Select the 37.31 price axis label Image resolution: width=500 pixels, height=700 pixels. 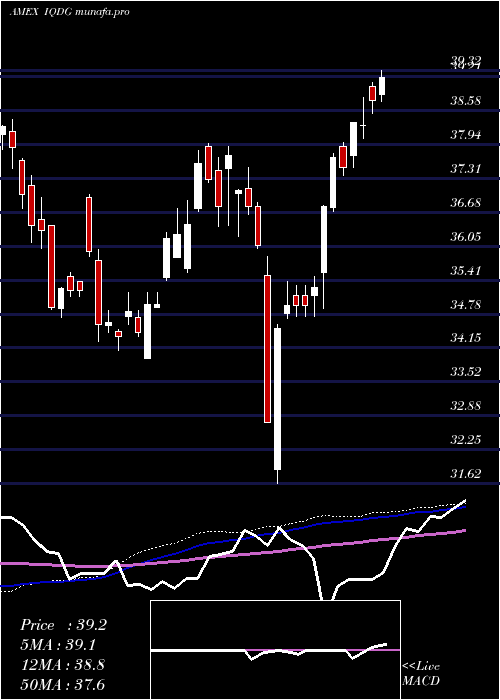466,169
